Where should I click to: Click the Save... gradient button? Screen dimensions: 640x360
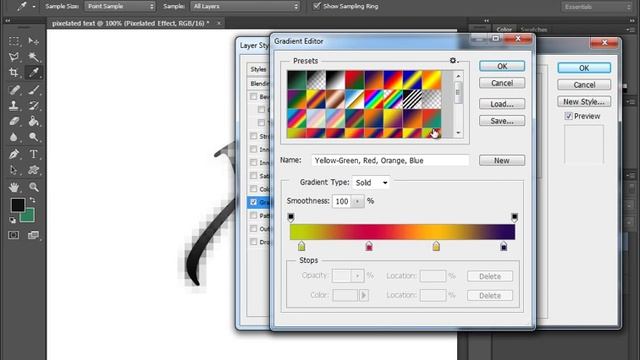coord(502,121)
